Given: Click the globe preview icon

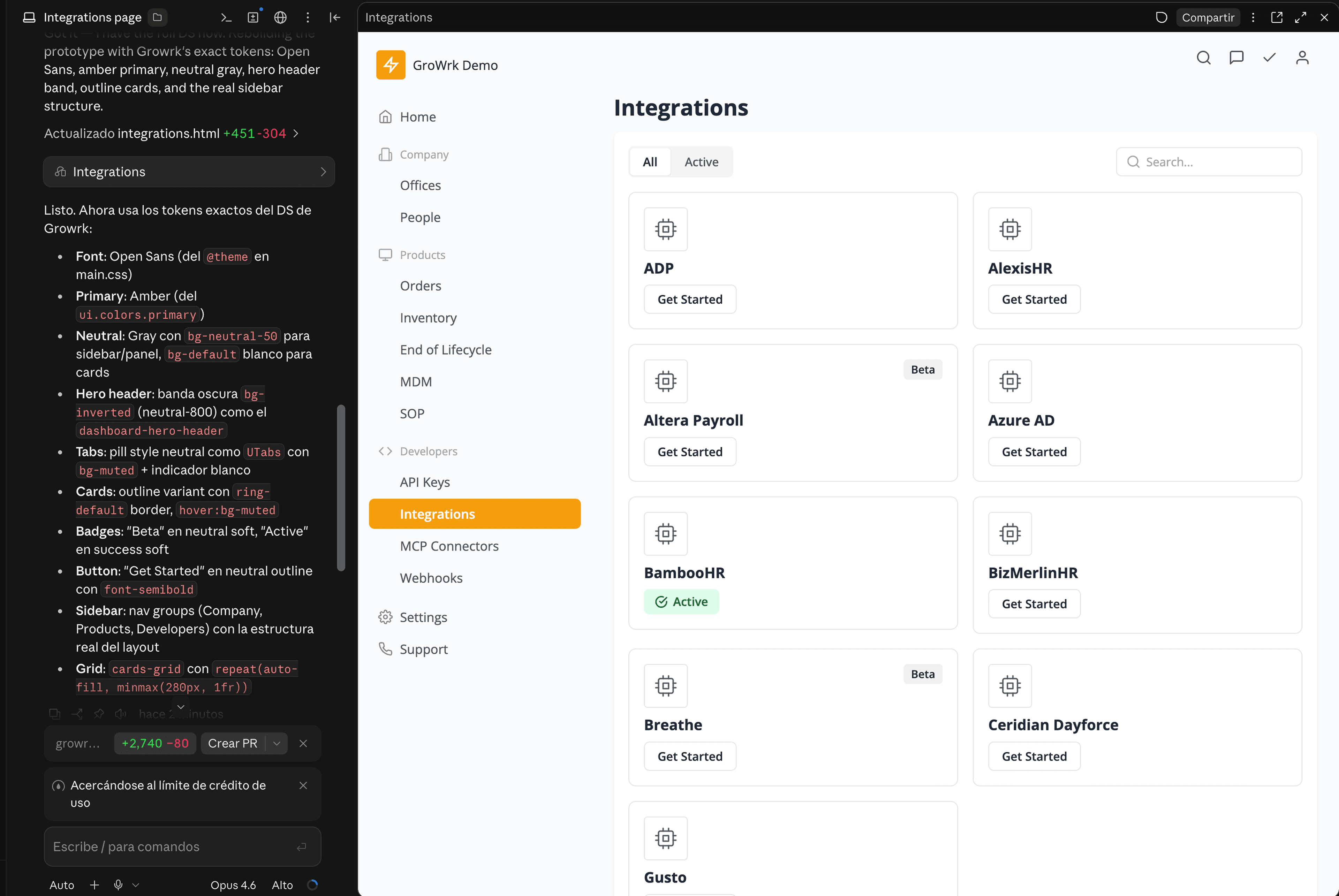Looking at the screenshot, I should [x=280, y=17].
